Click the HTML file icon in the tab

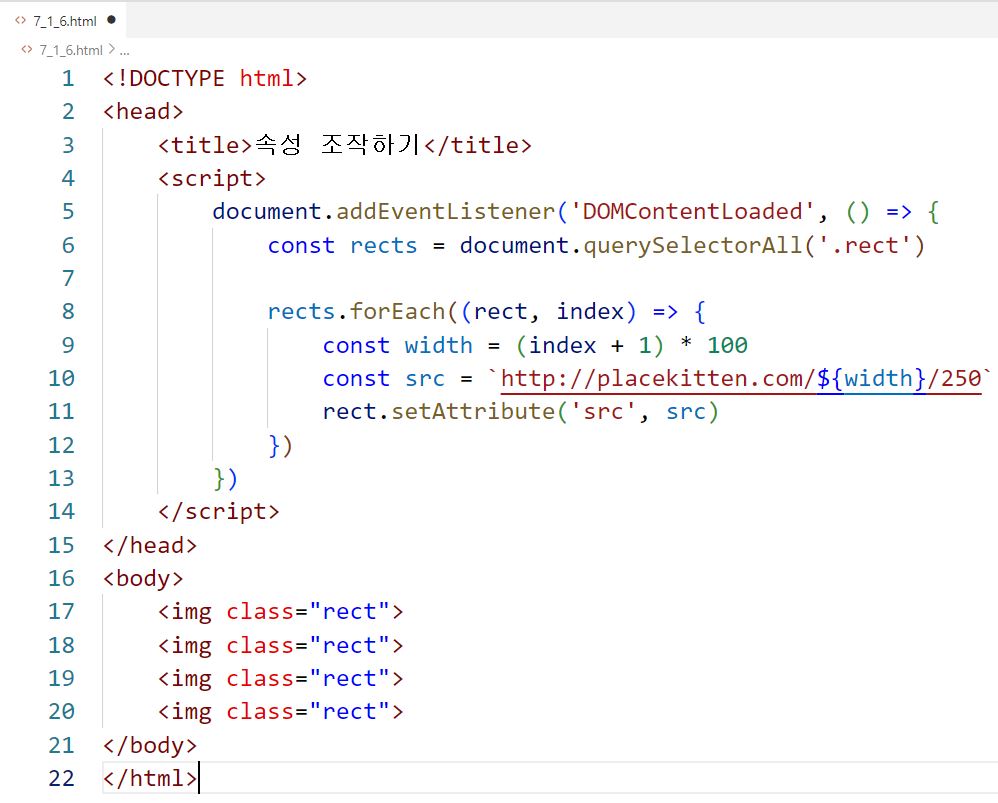(x=20, y=20)
